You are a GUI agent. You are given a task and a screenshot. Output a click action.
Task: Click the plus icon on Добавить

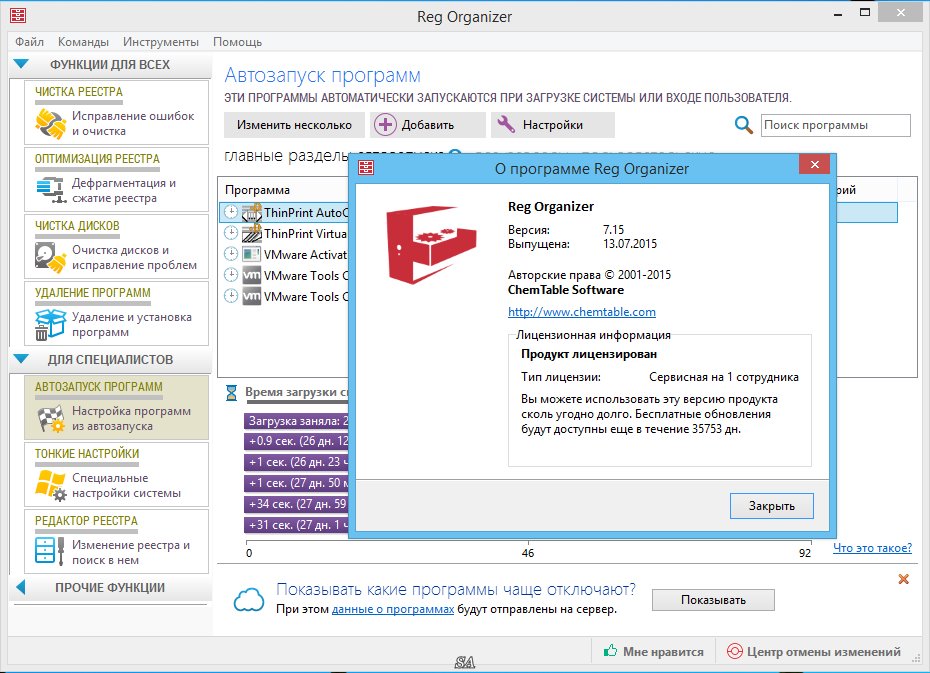pyautogui.click(x=385, y=125)
